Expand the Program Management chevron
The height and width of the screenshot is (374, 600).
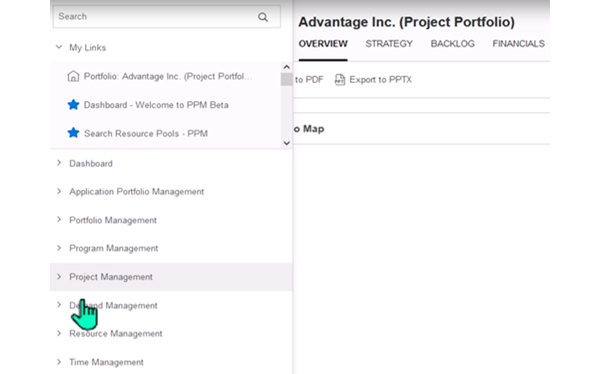click(59, 248)
